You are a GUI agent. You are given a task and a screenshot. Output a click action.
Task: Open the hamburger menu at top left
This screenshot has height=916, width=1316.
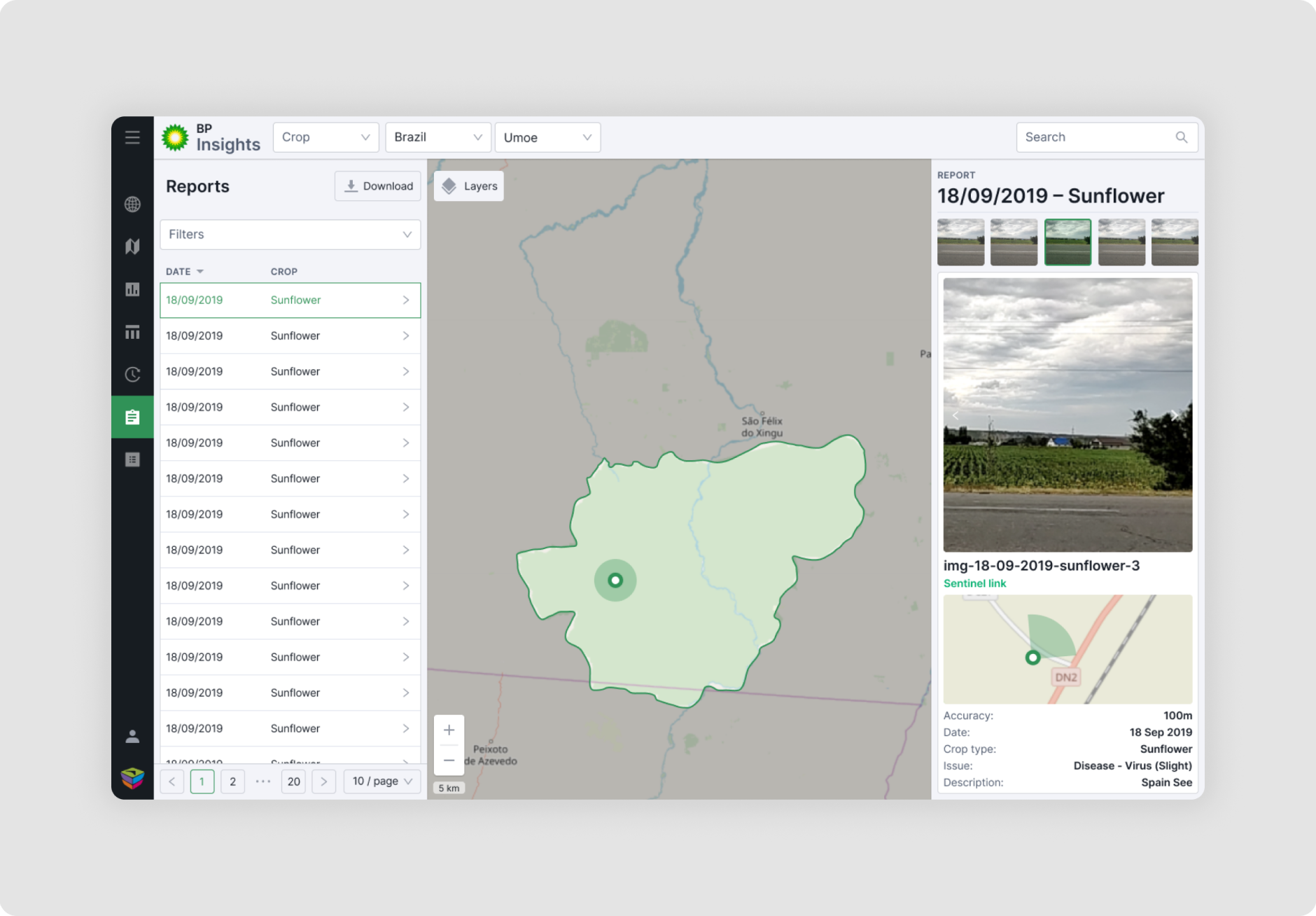coord(132,137)
